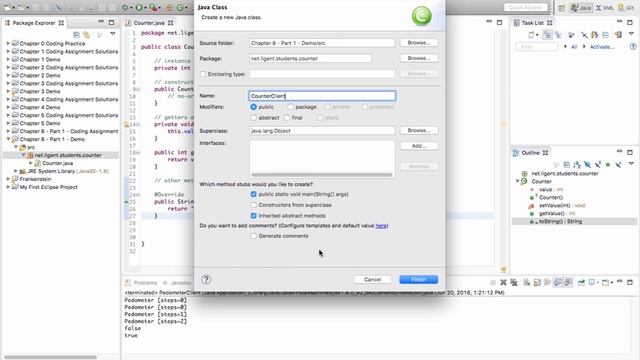Image resolution: width=640 pixels, height=360 pixels.
Task: Check the Enclosing type checkbox
Action: pos(203,74)
